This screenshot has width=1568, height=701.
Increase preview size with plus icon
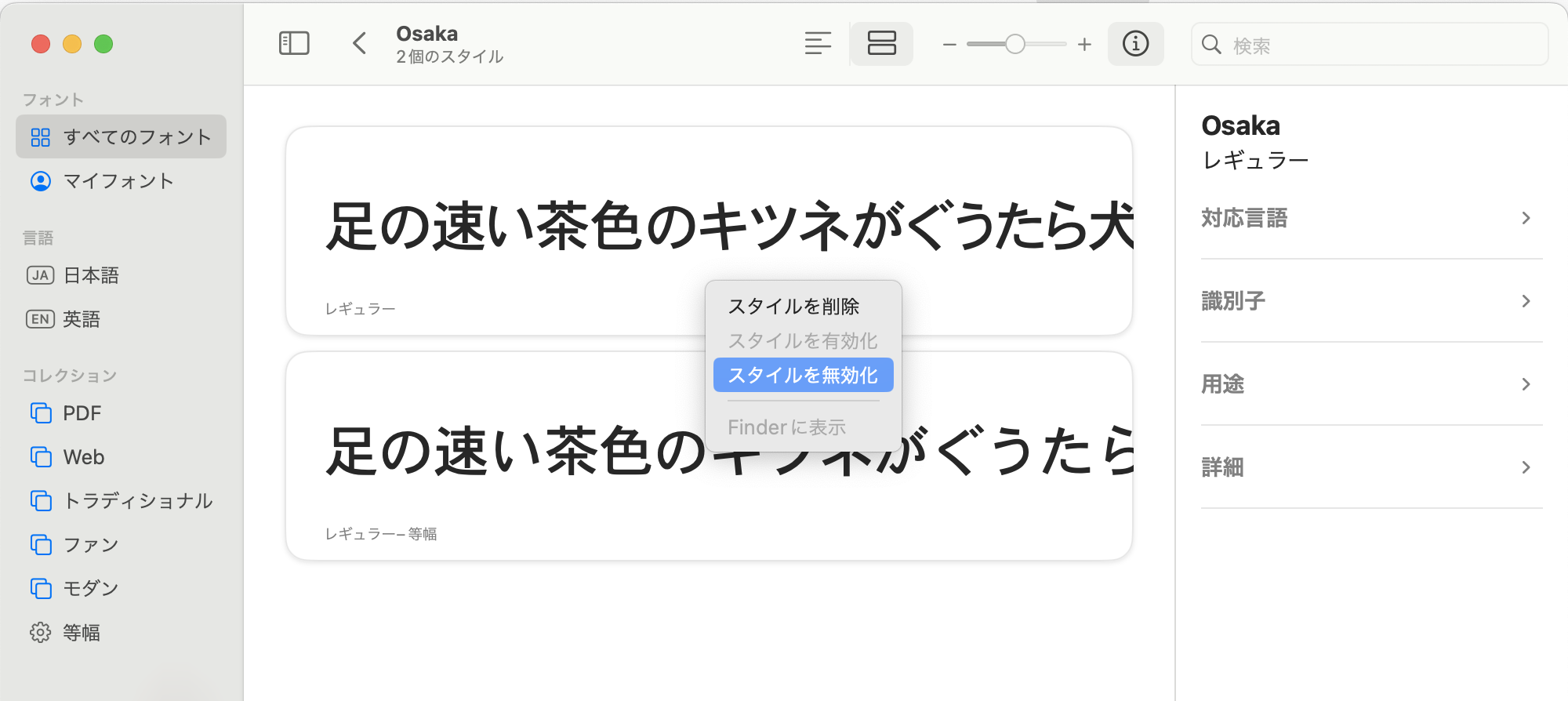pos(1084,45)
